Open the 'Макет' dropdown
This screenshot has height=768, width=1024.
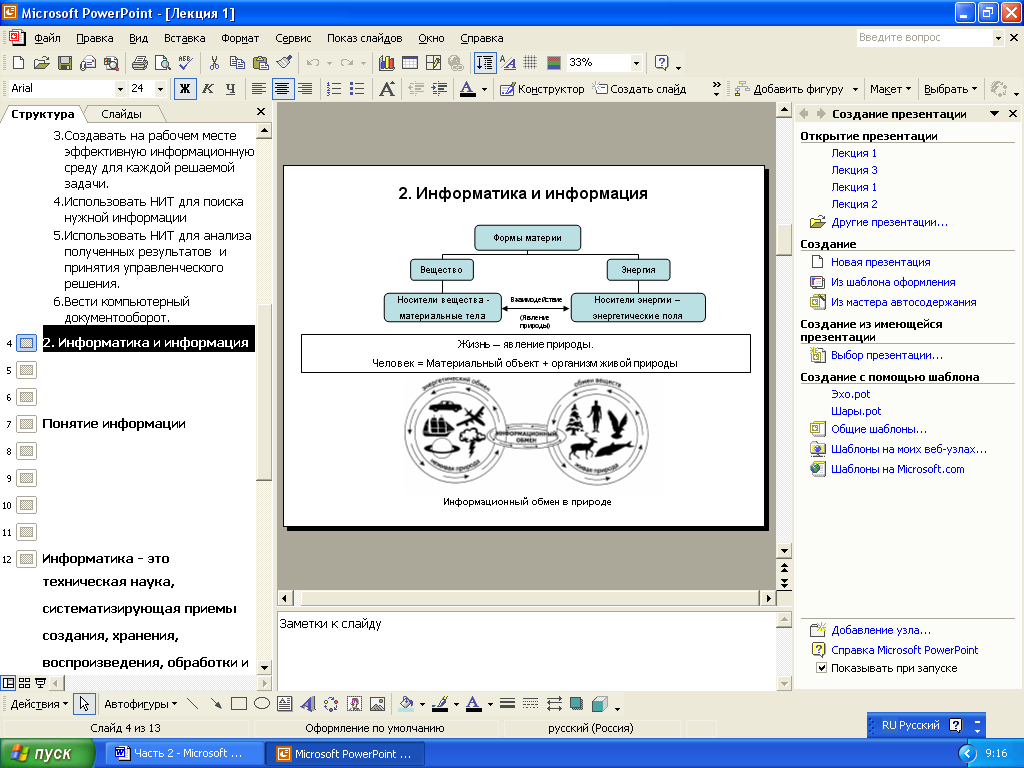pyautogui.click(x=889, y=89)
